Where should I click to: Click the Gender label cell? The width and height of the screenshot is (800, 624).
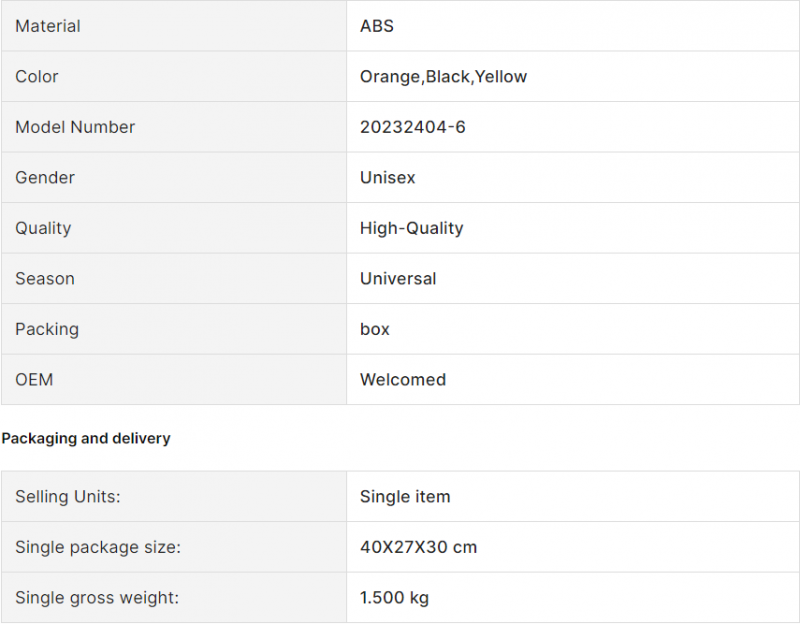click(x=45, y=178)
